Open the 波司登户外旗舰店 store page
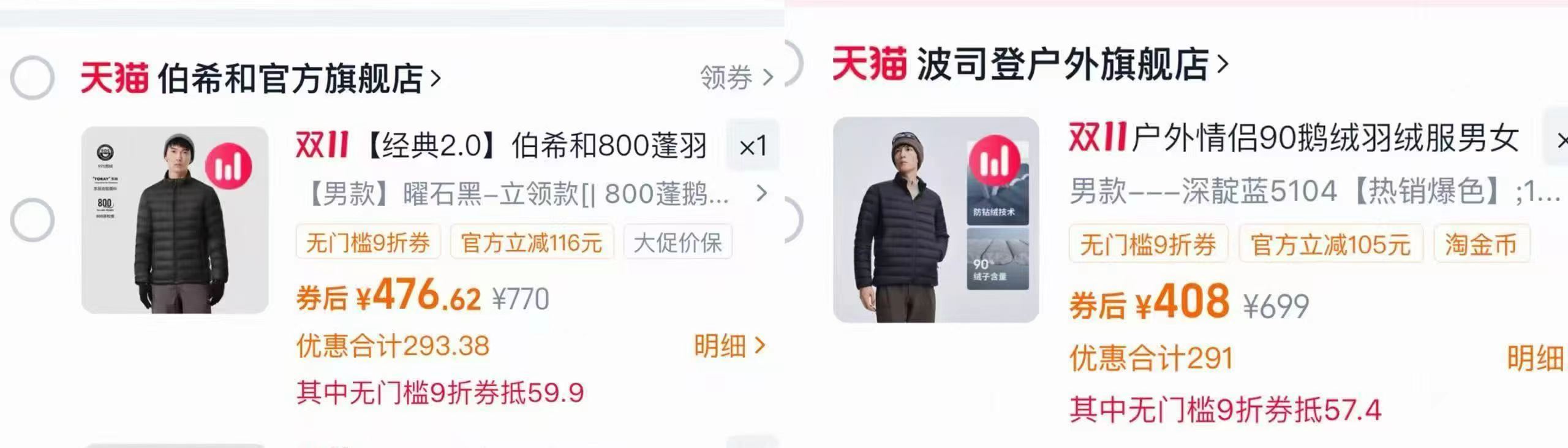1568x448 pixels. (1072, 64)
